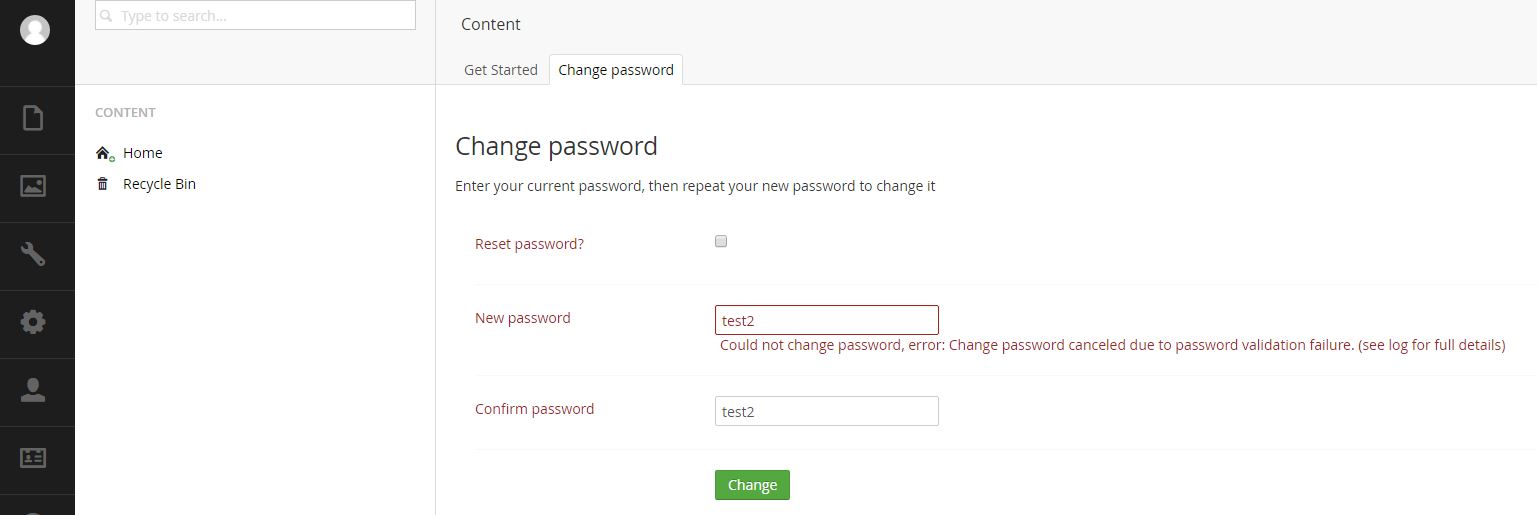Tick the Reset password checkbox

pyautogui.click(x=721, y=241)
